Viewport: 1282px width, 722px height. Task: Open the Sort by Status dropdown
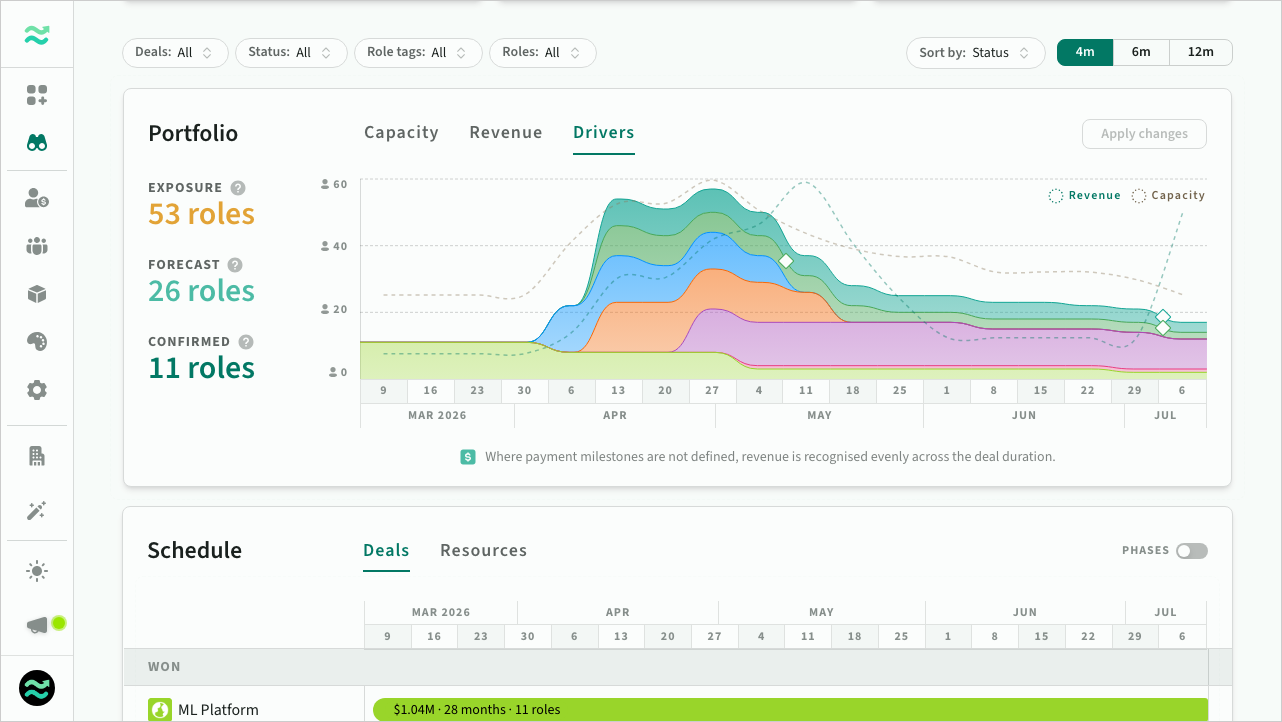click(975, 53)
